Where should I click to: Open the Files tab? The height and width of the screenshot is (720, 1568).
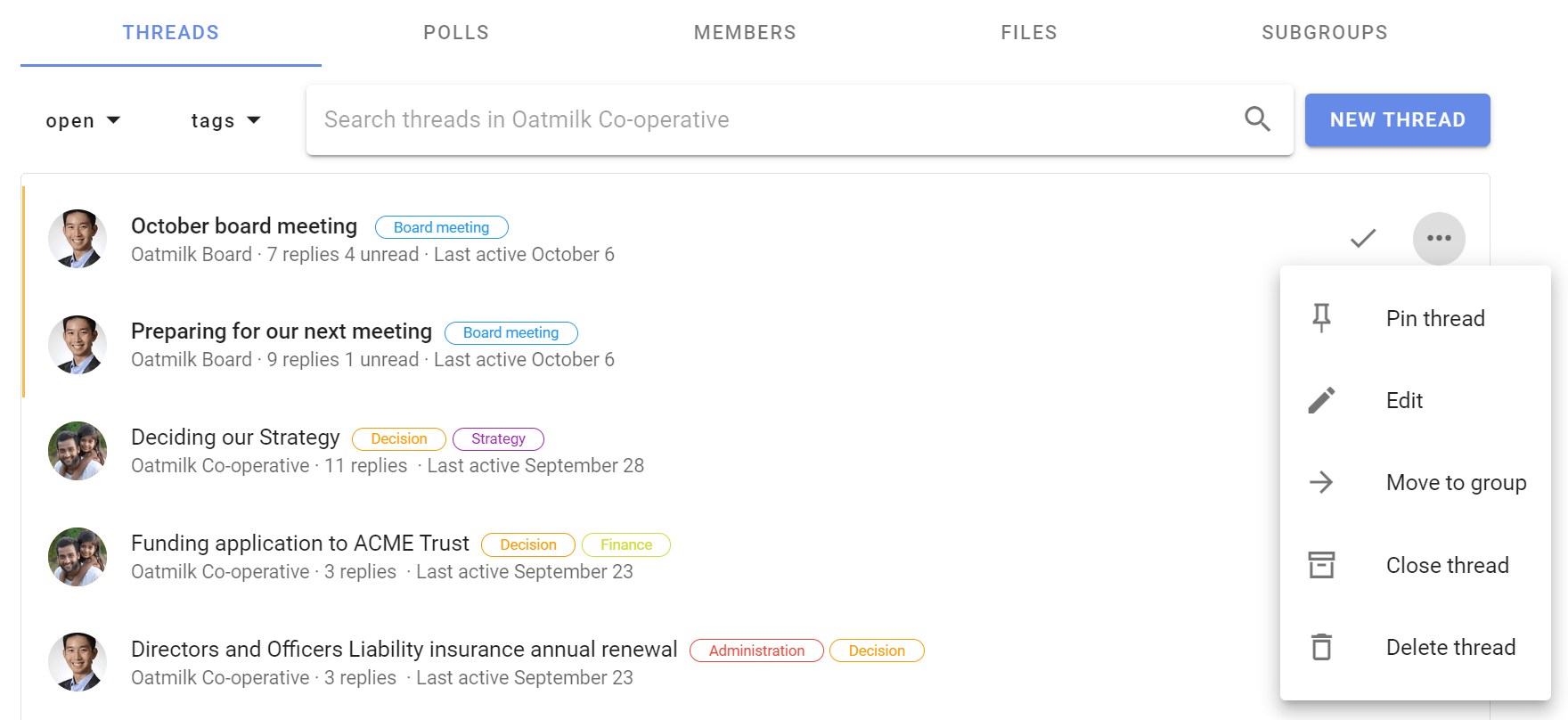1029,33
